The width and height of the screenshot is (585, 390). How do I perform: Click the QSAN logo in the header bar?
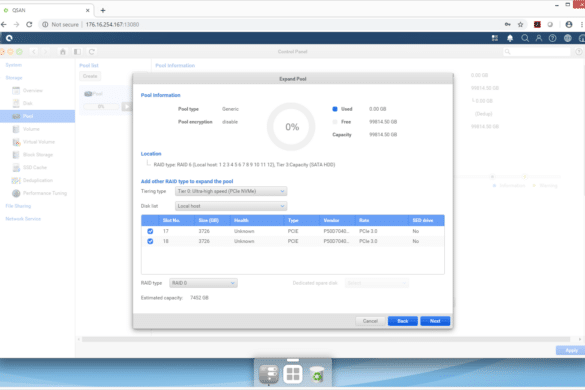click(x=9, y=38)
